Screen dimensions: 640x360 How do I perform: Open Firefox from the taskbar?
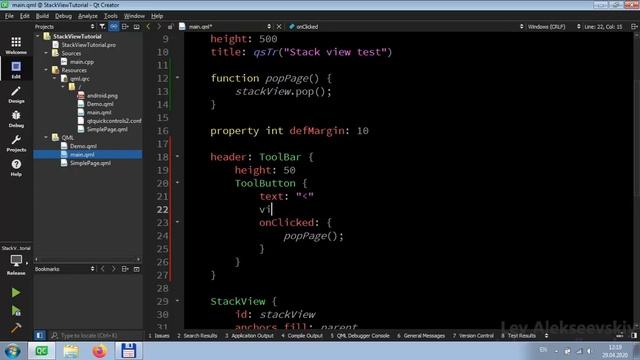click(x=99, y=351)
